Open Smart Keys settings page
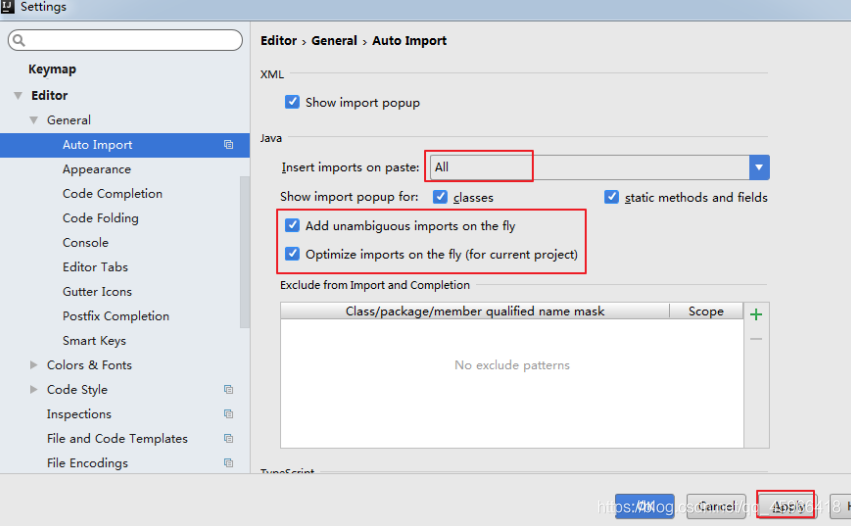 94,340
